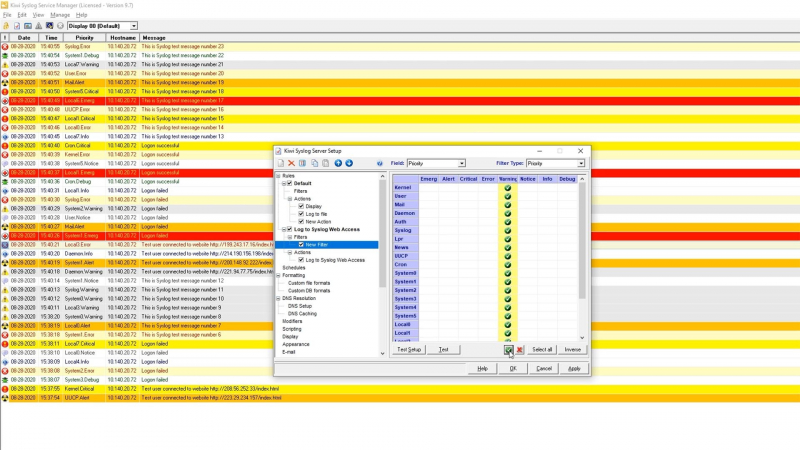Click the setup tree vertical scrollbar
The image size is (800, 450).
[382, 264]
